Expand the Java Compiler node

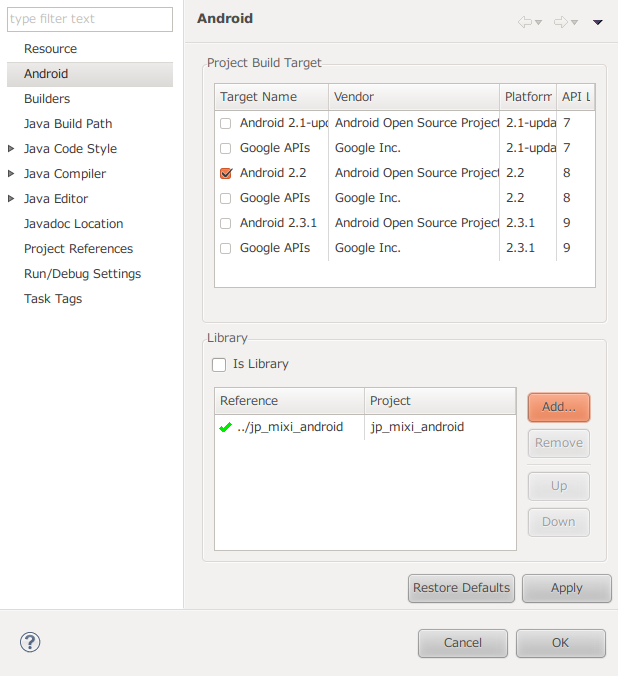pyautogui.click(x=11, y=174)
